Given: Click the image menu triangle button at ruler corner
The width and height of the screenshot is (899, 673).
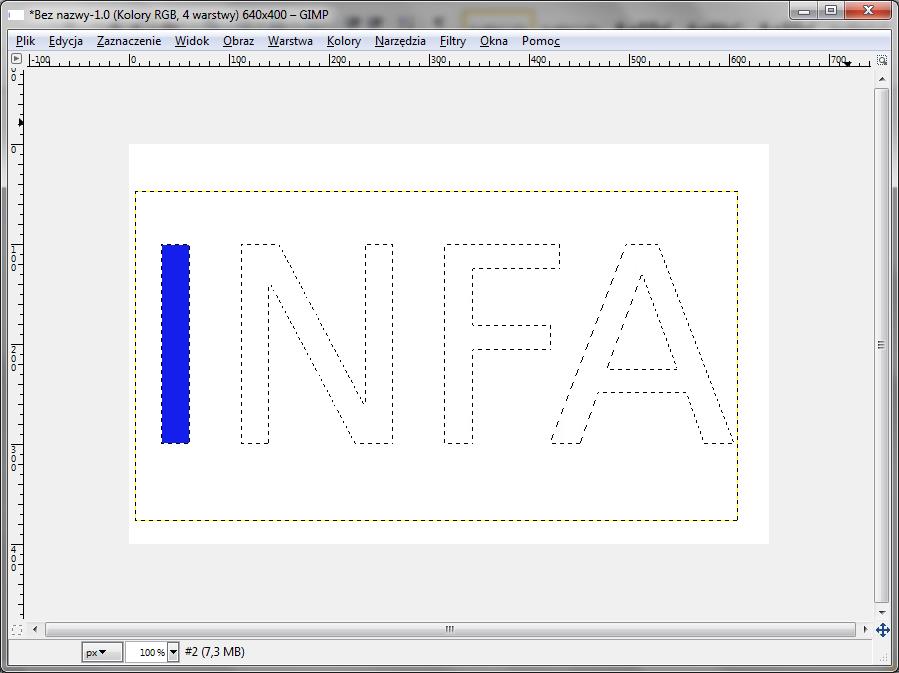Looking at the screenshot, I should coord(16,58).
